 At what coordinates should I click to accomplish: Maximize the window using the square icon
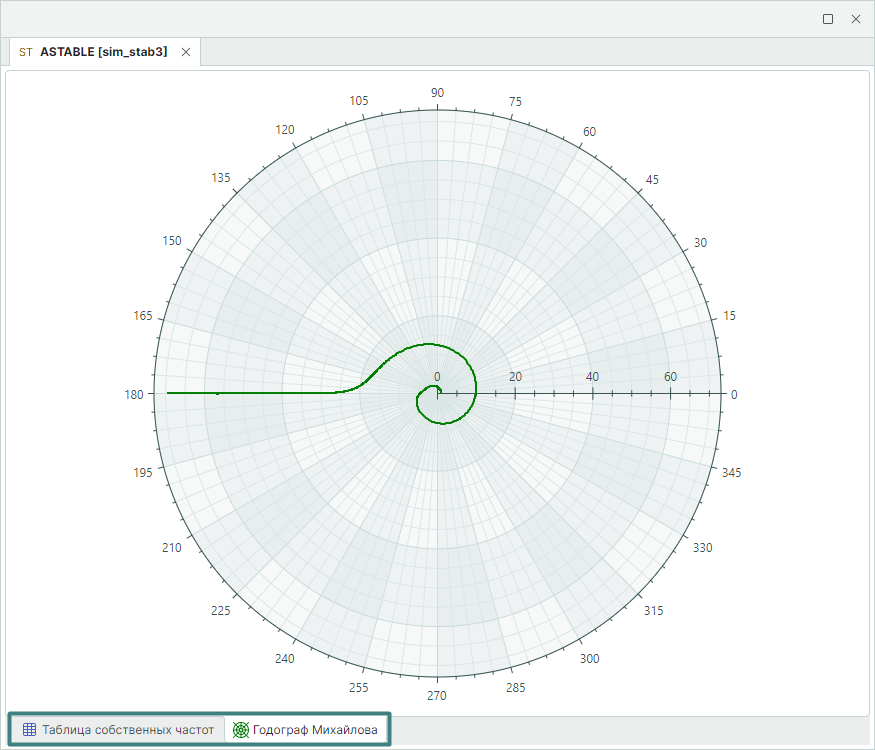(828, 19)
